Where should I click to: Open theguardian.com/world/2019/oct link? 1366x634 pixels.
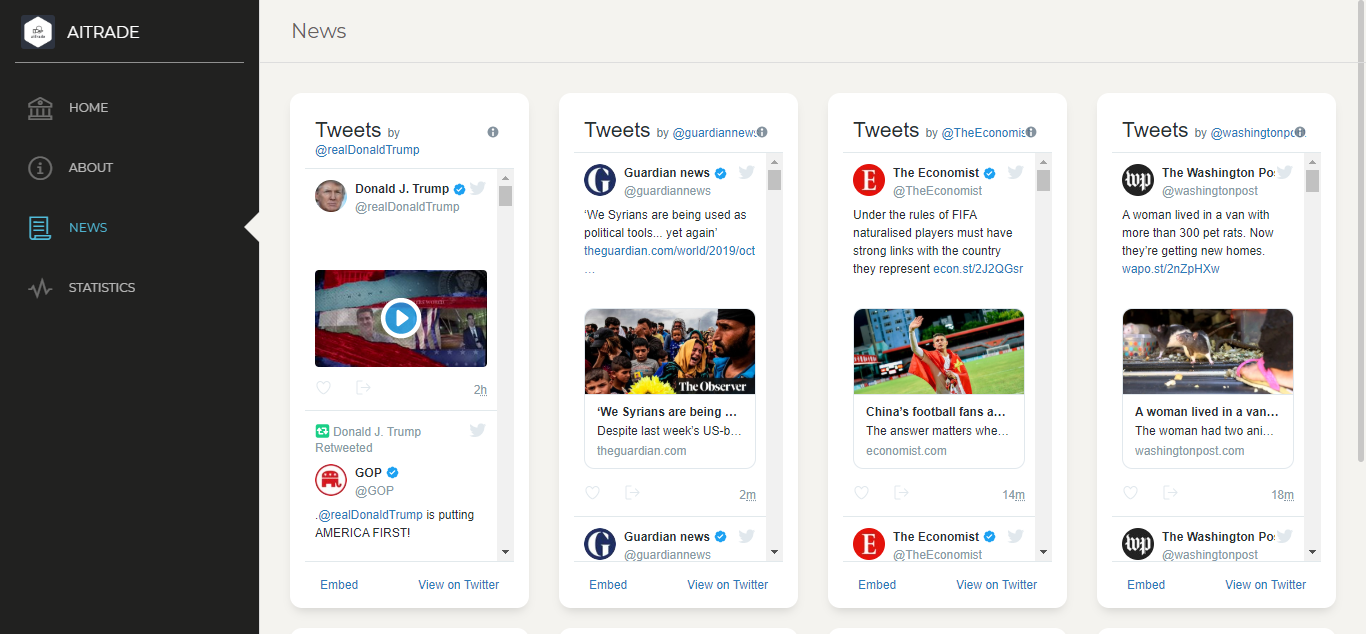(670, 251)
